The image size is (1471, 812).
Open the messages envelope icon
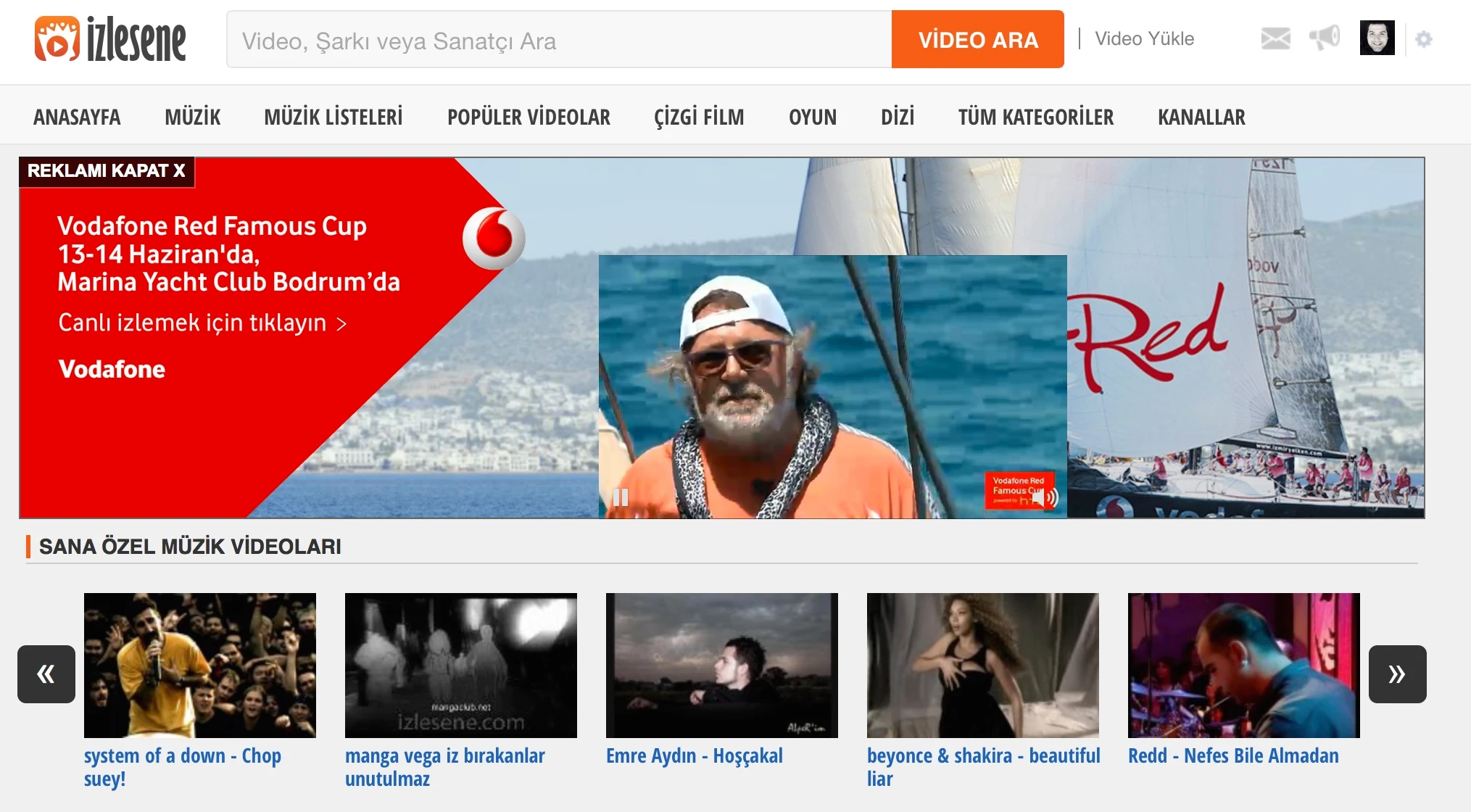[x=1275, y=38]
